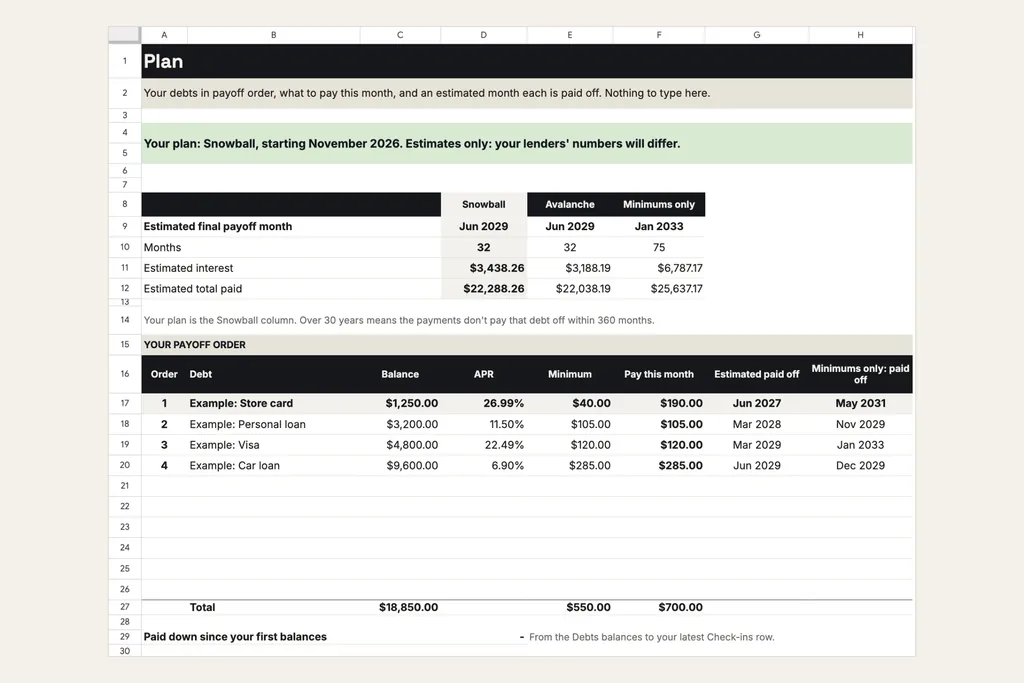The height and width of the screenshot is (683, 1024).
Task: Click the Minimum column header
Action: pos(570,374)
